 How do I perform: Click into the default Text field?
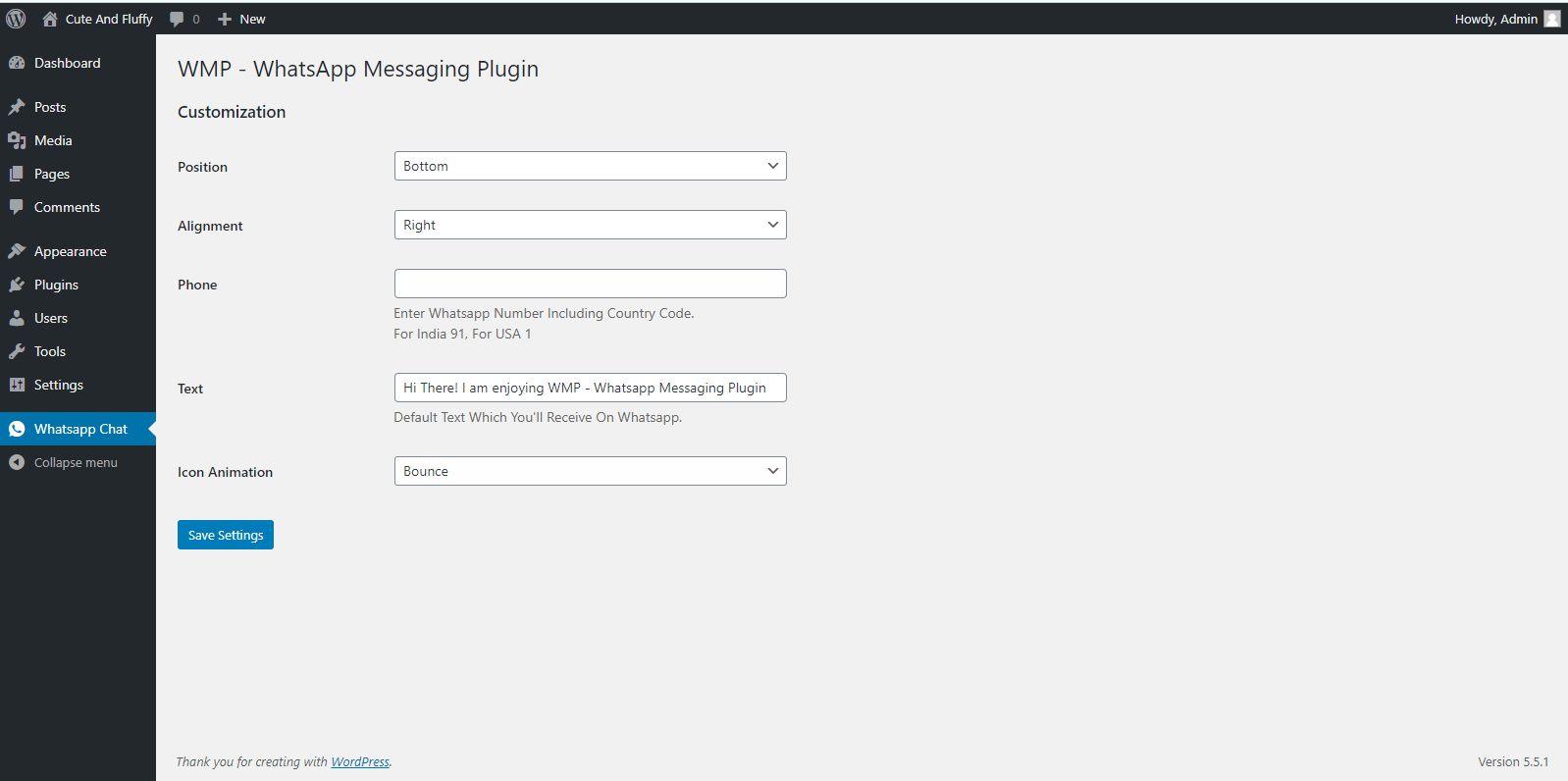(590, 388)
